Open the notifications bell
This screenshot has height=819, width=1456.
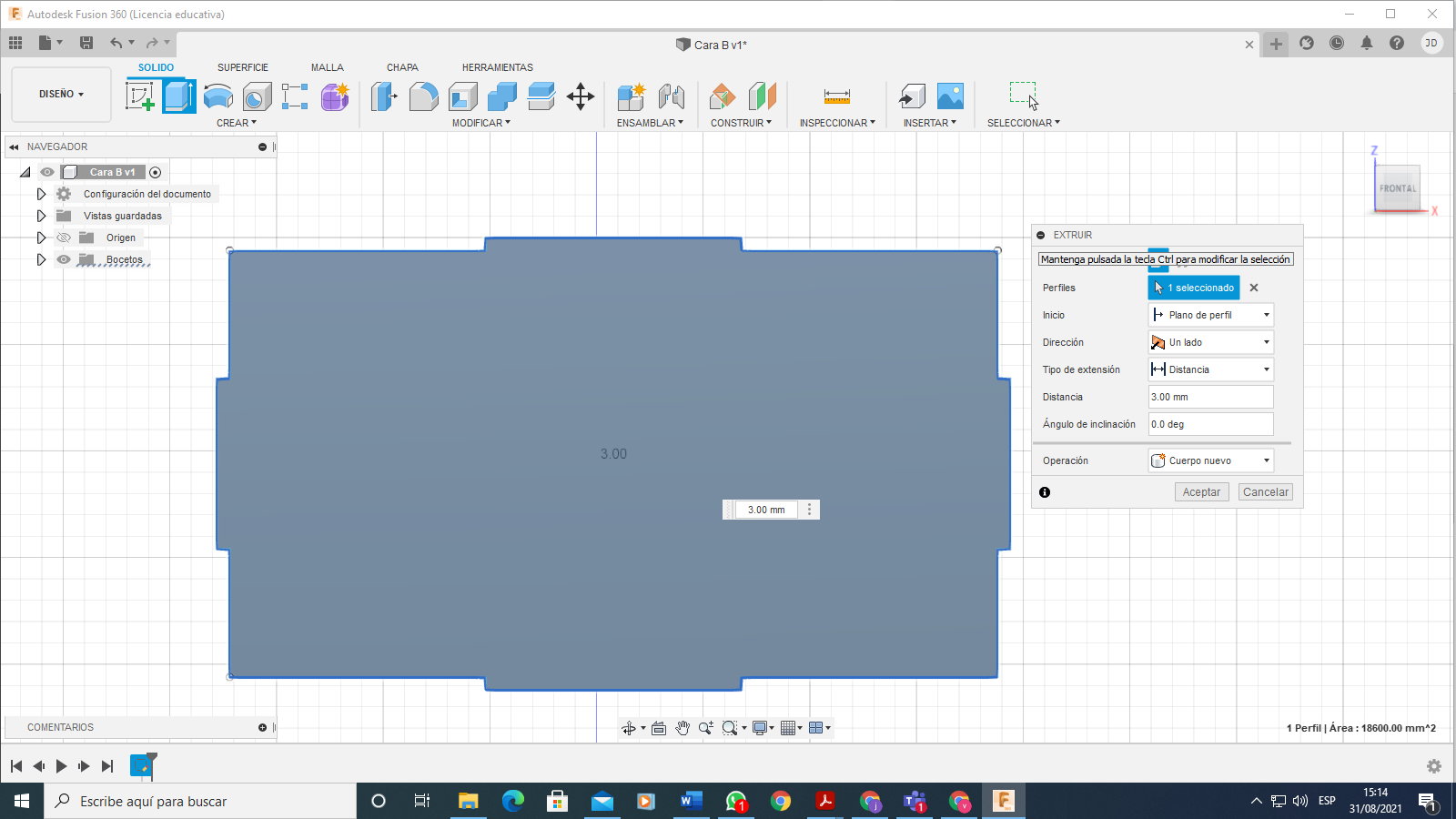coord(1367,43)
